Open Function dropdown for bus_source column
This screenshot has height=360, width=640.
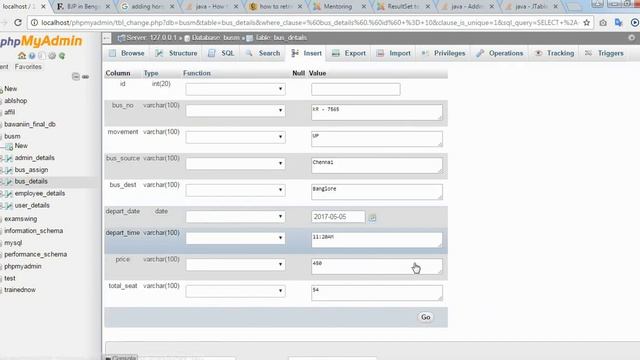[236, 164]
